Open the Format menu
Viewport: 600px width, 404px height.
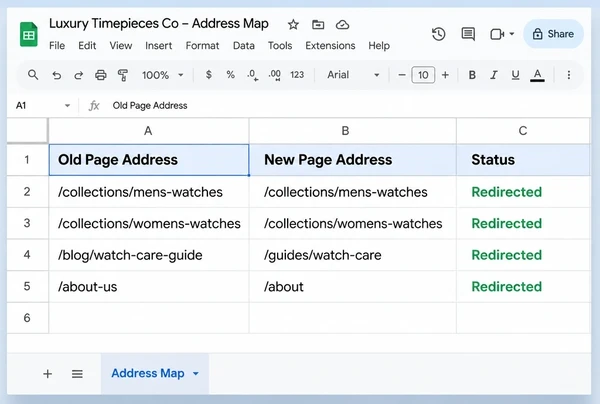point(202,46)
